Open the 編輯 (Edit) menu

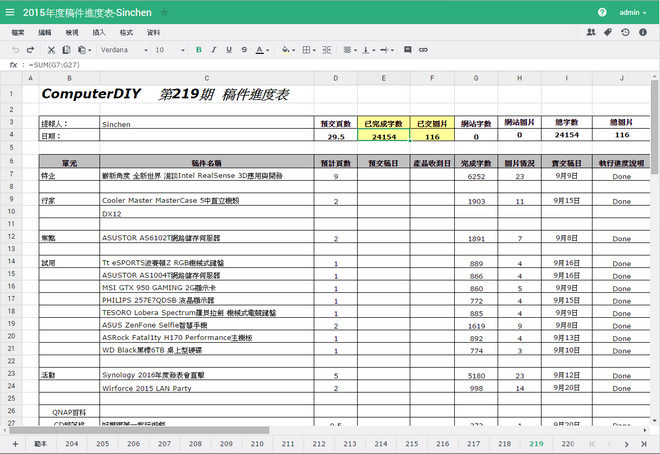coord(45,32)
